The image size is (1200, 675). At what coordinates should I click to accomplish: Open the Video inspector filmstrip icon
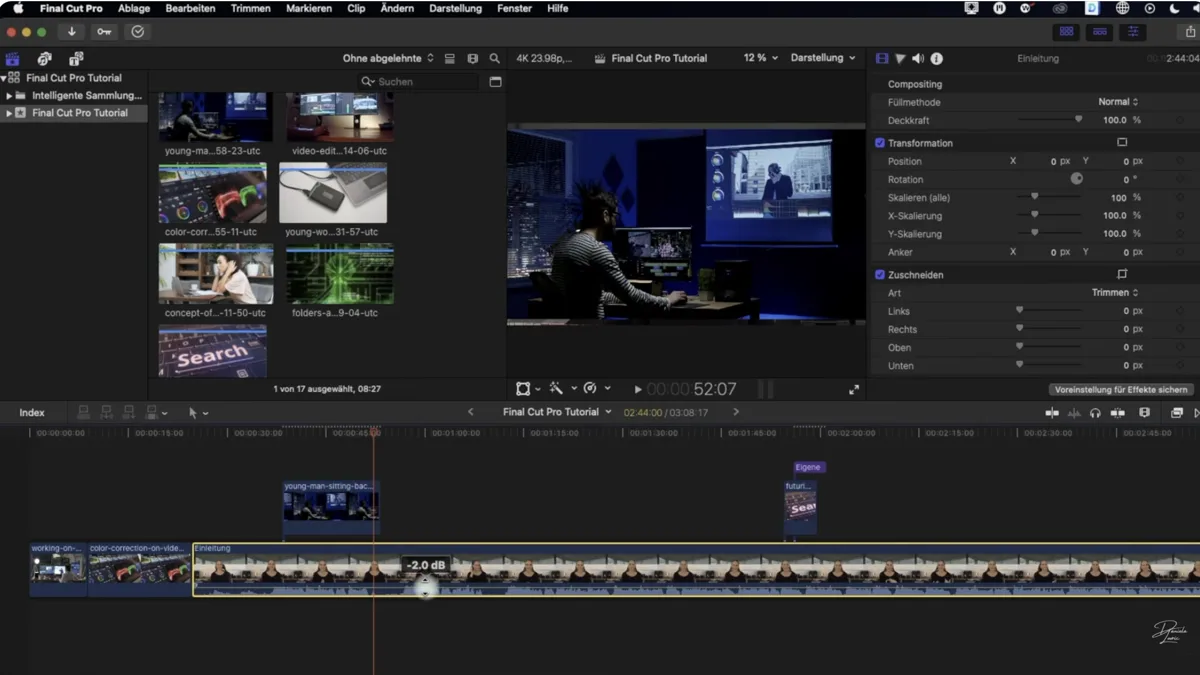pyautogui.click(x=882, y=59)
